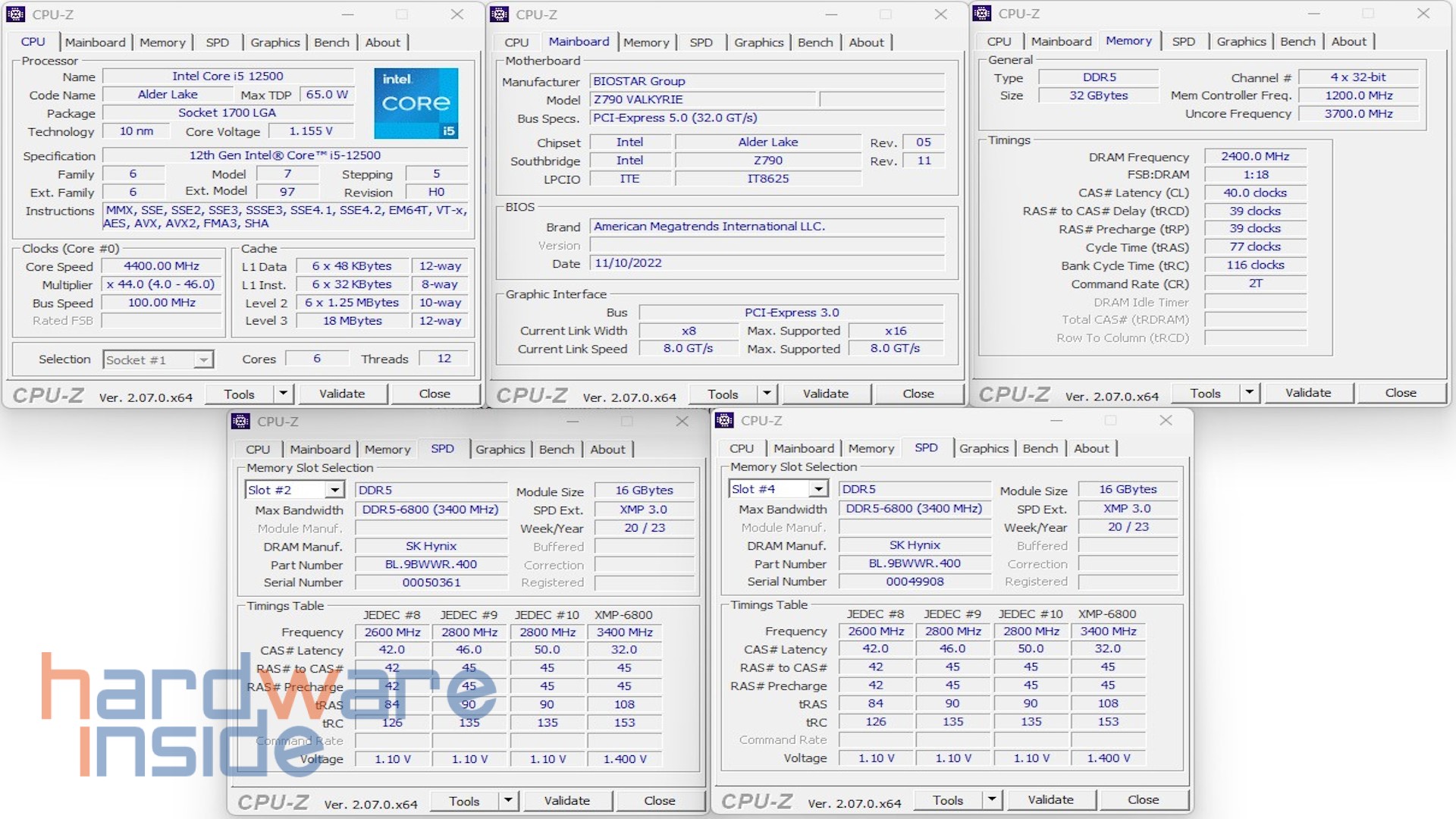Click the Intel Core i5 logo badge
This screenshot has height=819, width=1456.
pyautogui.click(x=416, y=103)
